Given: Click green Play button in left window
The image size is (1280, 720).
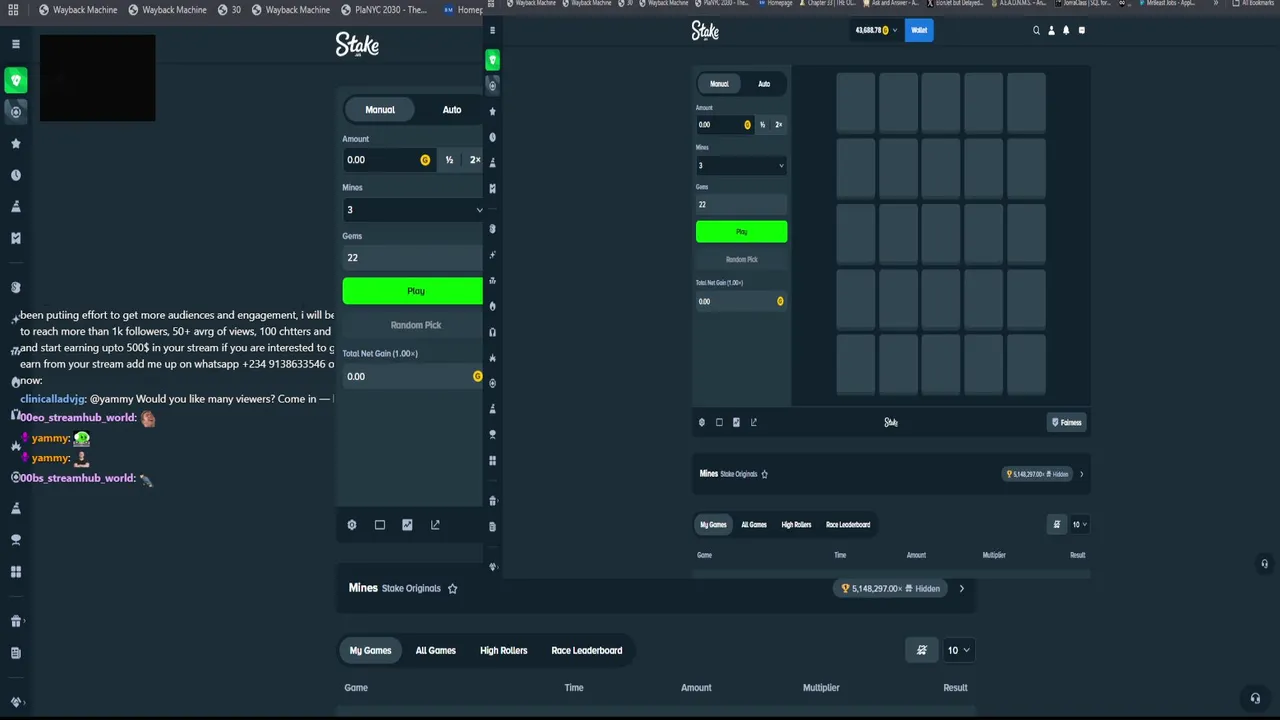Looking at the screenshot, I should [413, 291].
